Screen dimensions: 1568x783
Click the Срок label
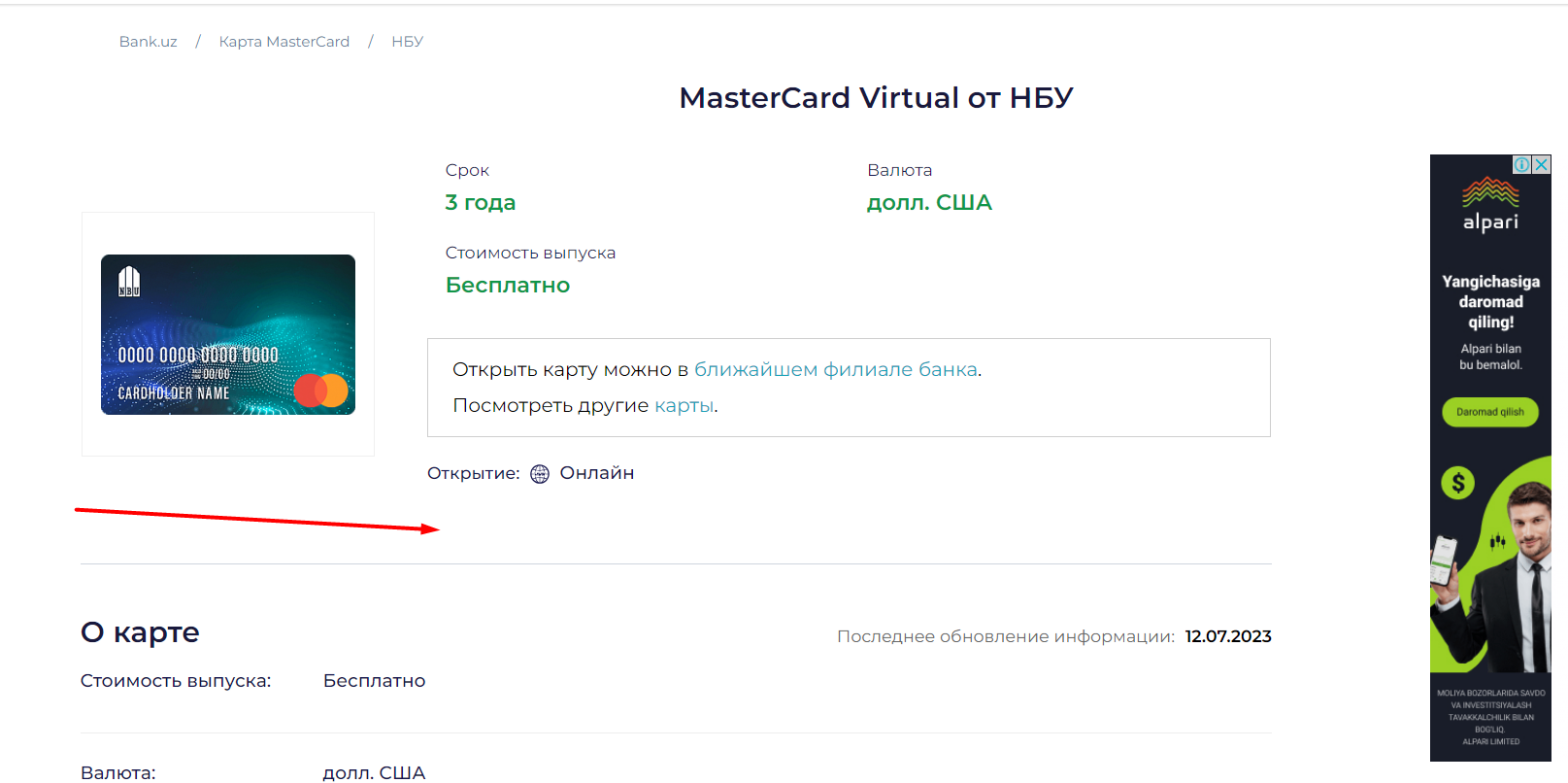467,170
